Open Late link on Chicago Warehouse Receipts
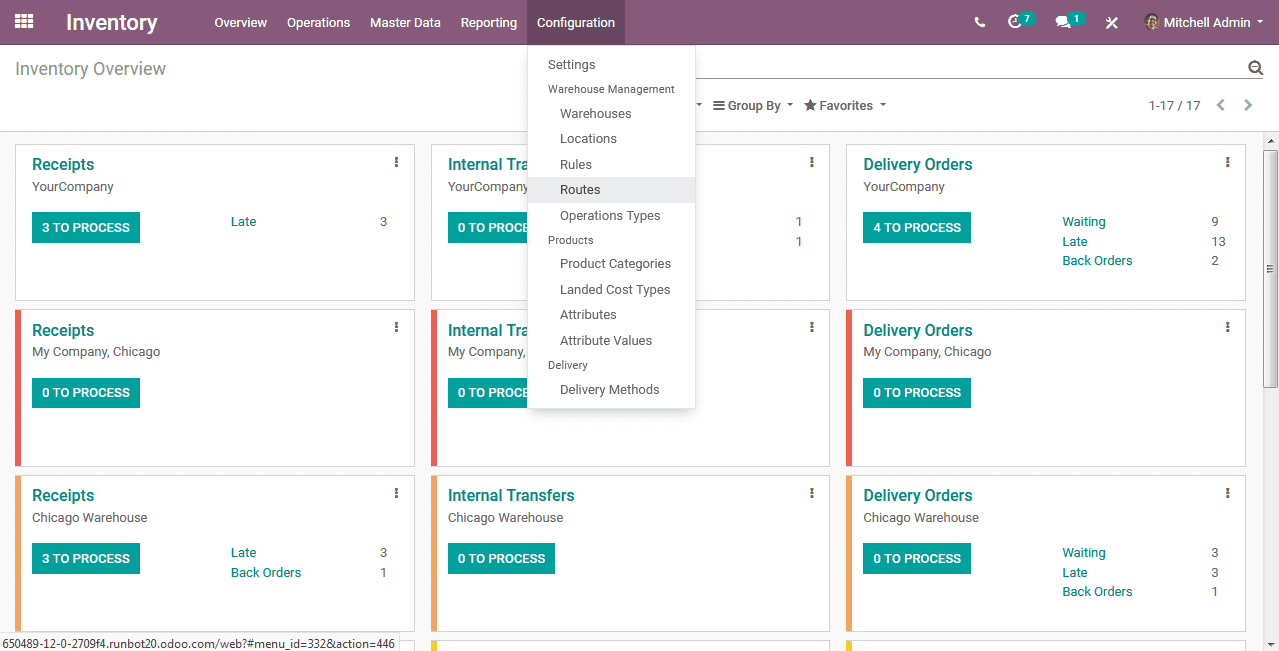 tap(243, 553)
